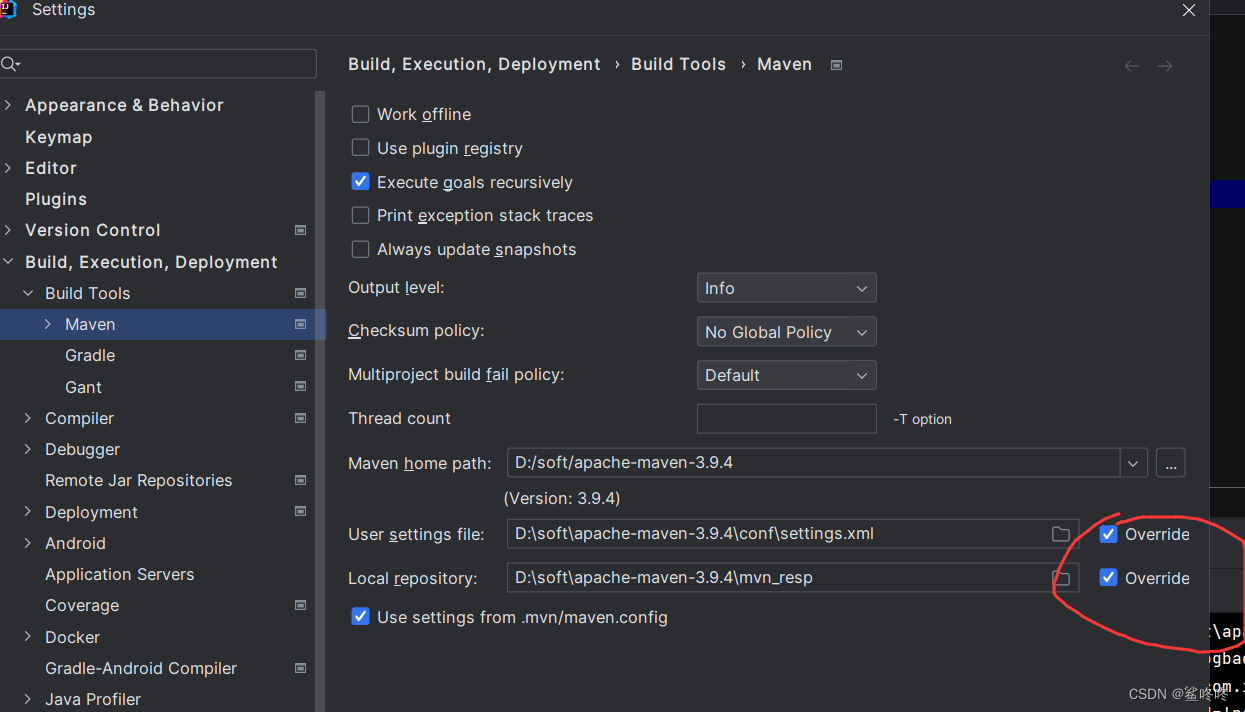Click the back navigation arrow
Screen dimensions: 1245x712
pyautogui.click(x=1131, y=65)
